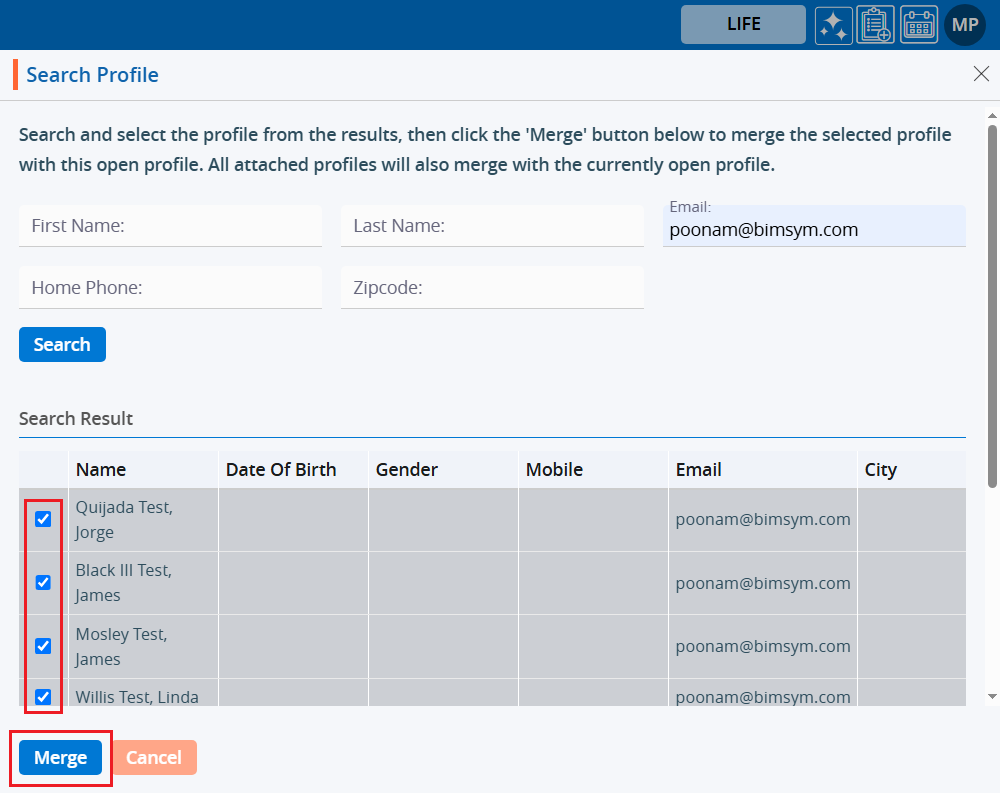Click the sparkle AI assistant icon
The width and height of the screenshot is (1000, 793).
click(833, 25)
